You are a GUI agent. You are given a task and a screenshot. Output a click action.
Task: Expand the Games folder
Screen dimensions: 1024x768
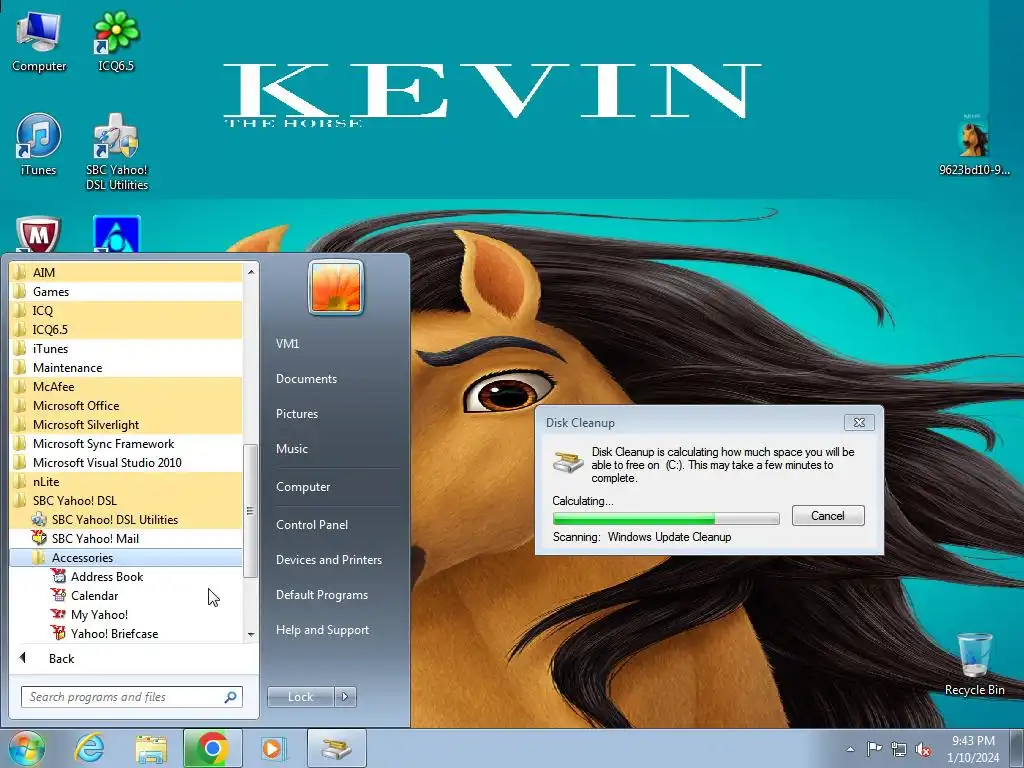point(126,291)
